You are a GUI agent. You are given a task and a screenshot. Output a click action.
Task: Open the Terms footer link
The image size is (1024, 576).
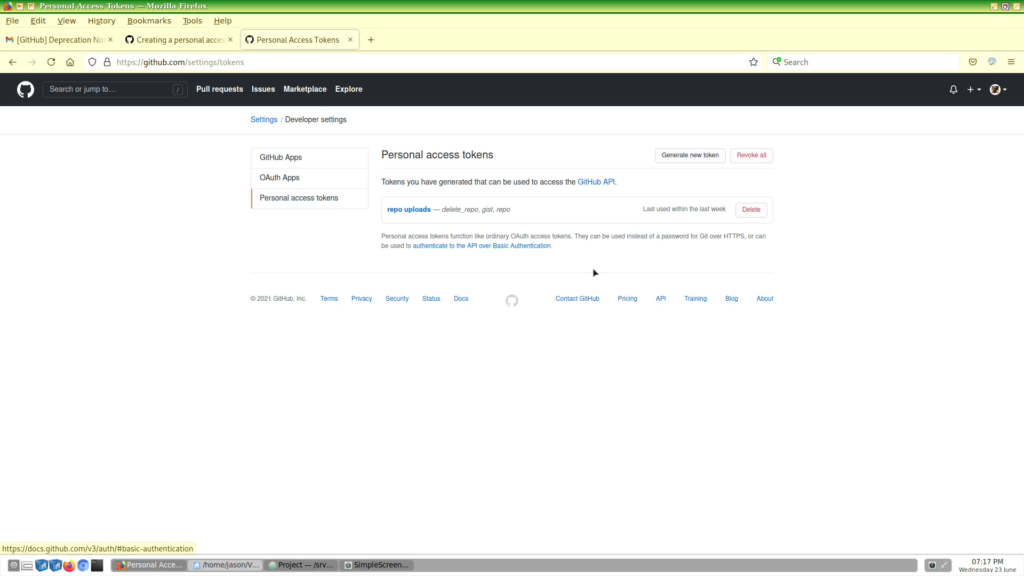pos(329,298)
